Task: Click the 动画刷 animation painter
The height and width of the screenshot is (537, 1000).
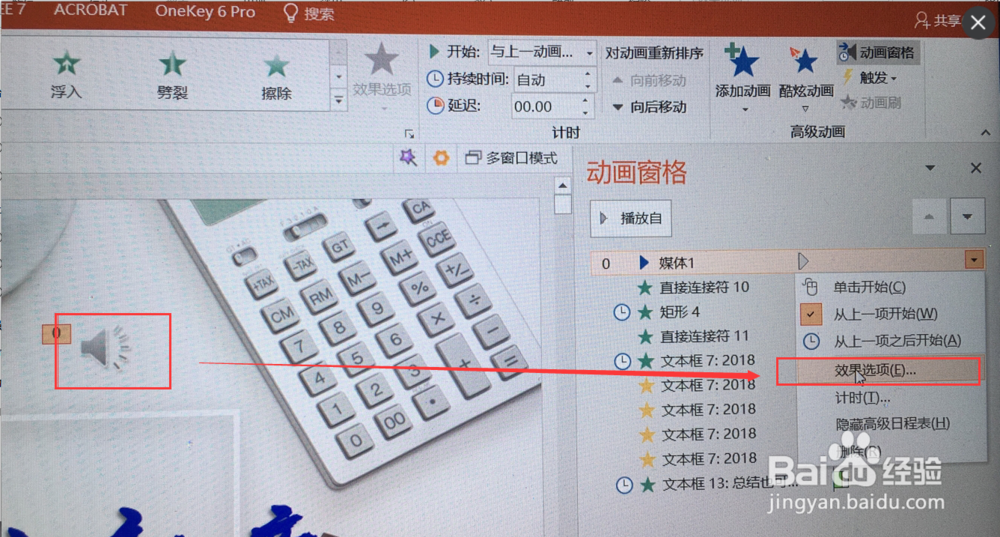Action: [x=871, y=102]
